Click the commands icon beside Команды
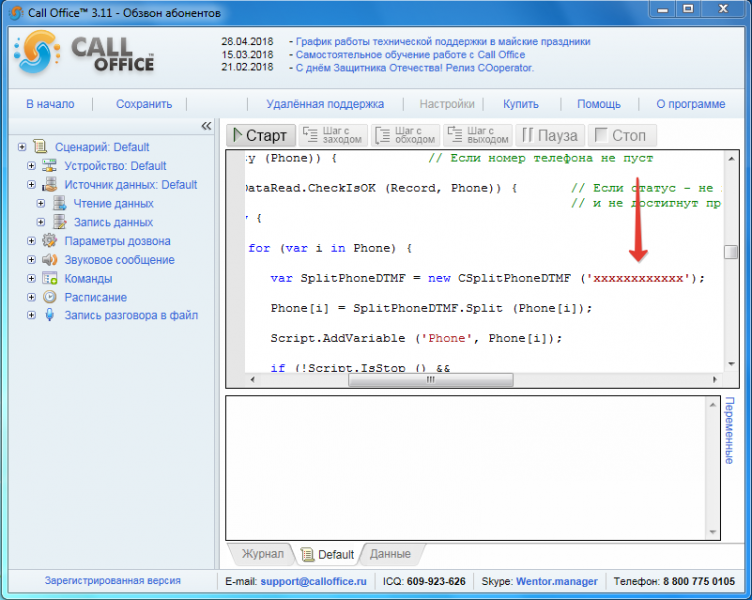Viewport: 752px width, 600px height. [x=49, y=278]
